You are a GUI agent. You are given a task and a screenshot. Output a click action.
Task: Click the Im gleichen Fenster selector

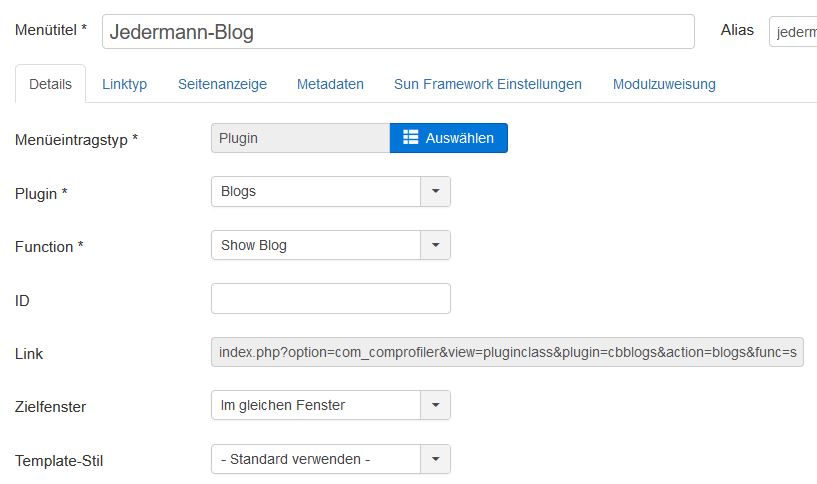pos(331,405)
